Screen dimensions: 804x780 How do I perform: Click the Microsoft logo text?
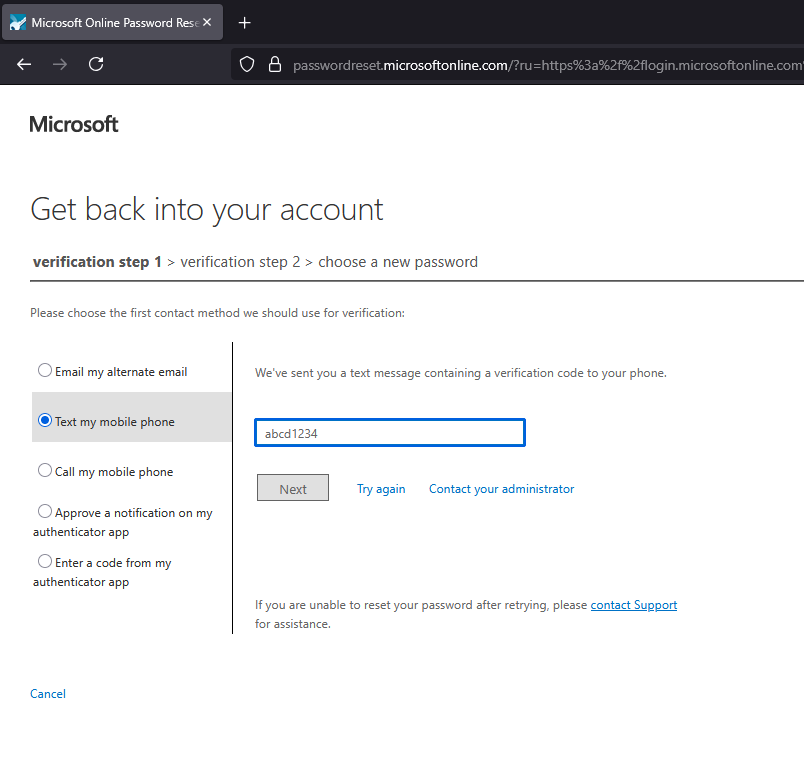[74, 124]
